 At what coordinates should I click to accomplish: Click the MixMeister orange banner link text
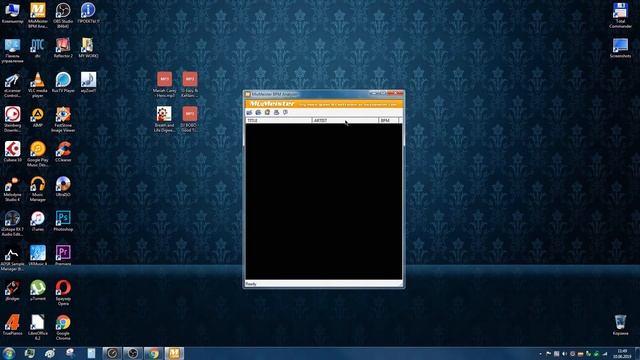pos(348,104)
